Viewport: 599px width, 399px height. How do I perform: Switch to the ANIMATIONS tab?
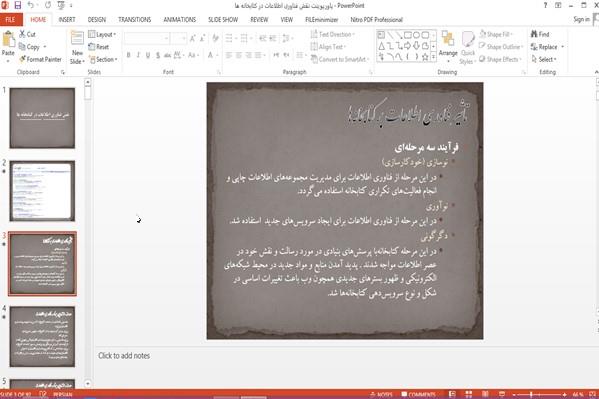(180, 19)
